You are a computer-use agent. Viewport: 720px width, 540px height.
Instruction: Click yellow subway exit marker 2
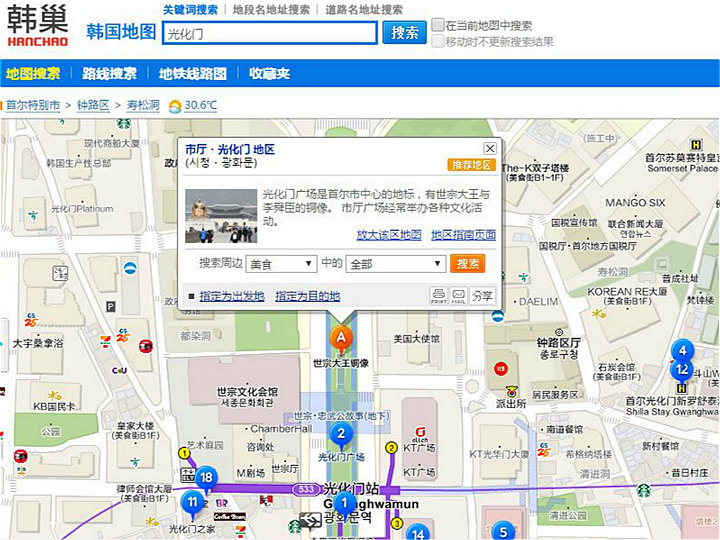pos(391,447)
